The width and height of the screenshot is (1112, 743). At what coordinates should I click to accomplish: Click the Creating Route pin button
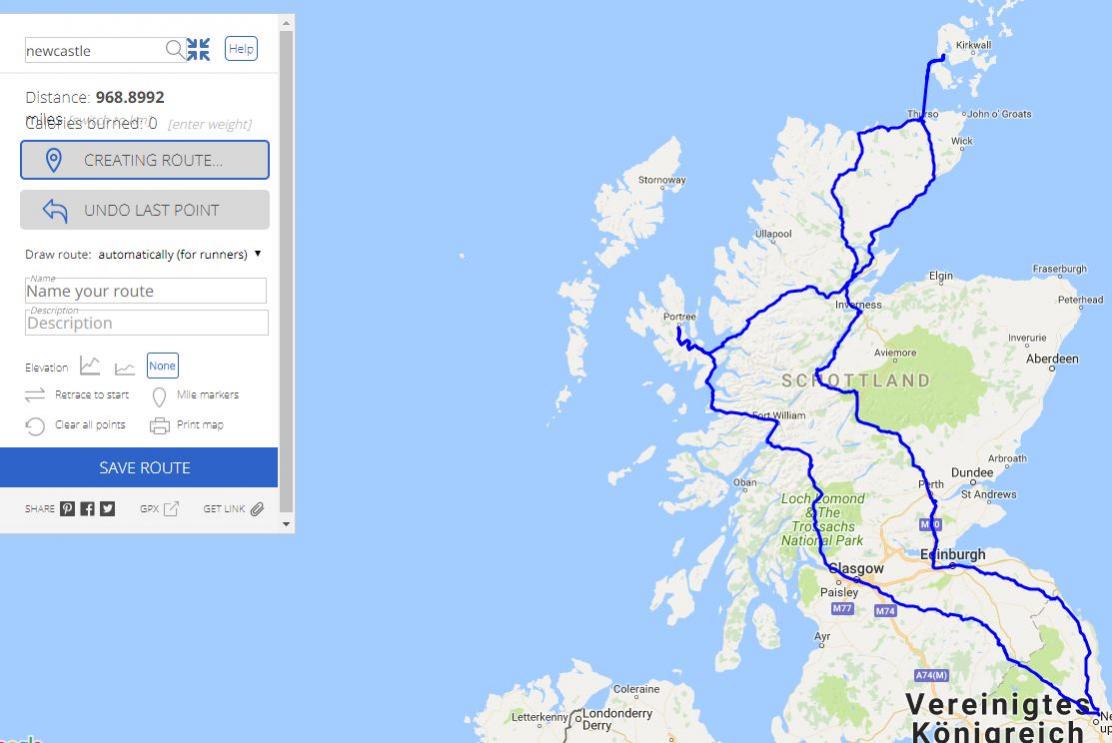pos(145,160)
